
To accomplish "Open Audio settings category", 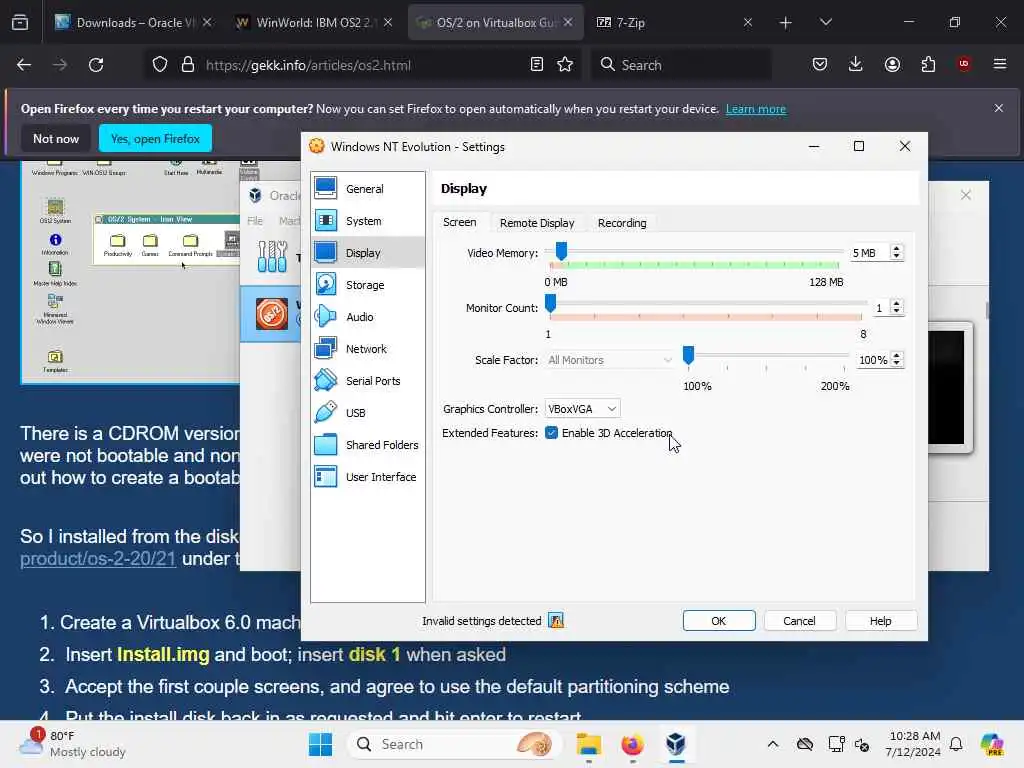I will point(368,317).
